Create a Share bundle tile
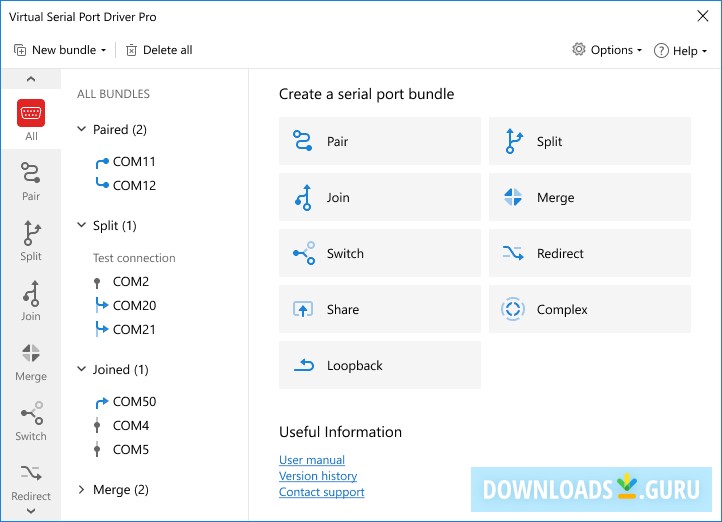 pos(380,309)
